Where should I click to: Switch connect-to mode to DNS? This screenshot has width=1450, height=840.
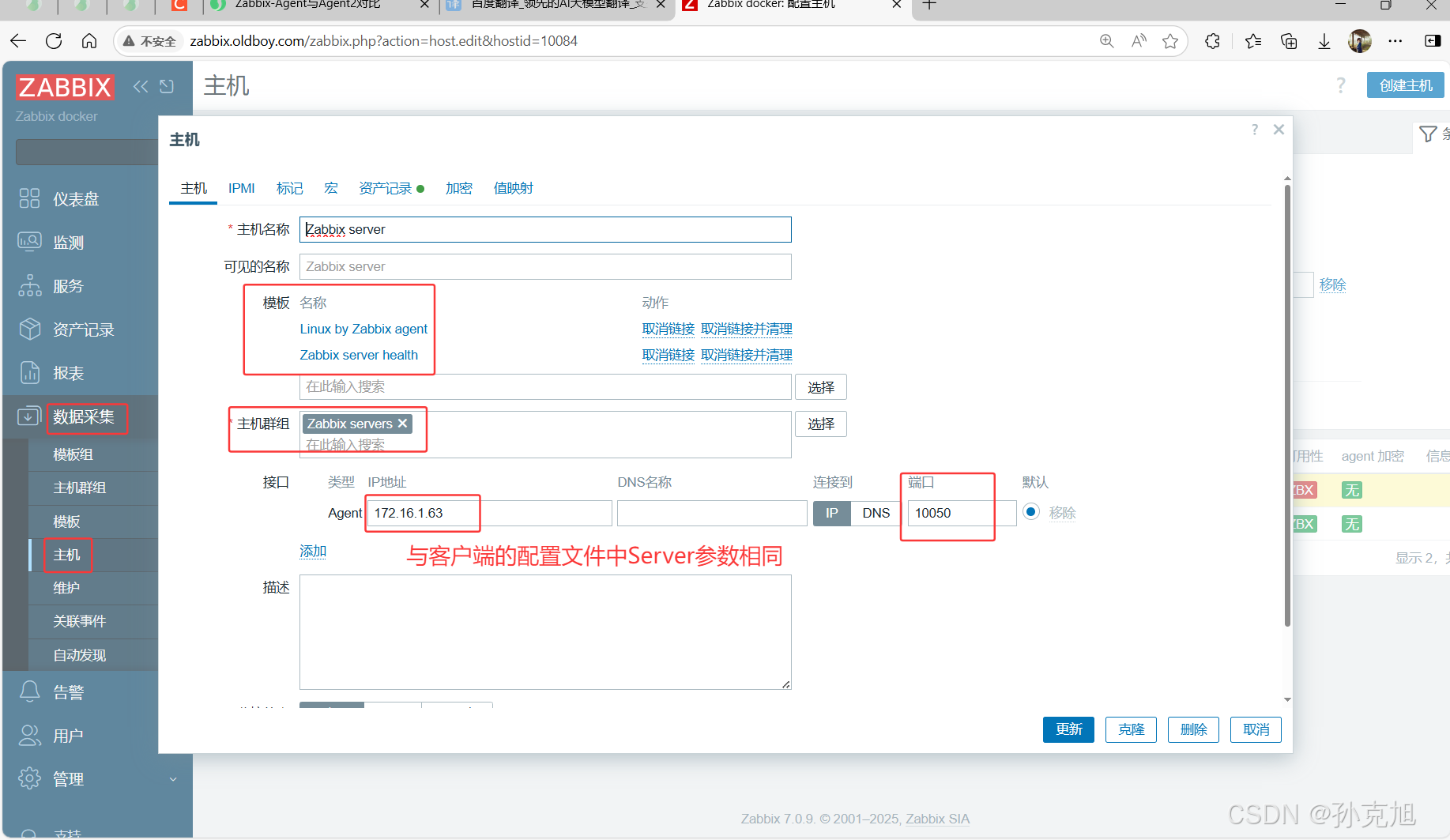876,513
